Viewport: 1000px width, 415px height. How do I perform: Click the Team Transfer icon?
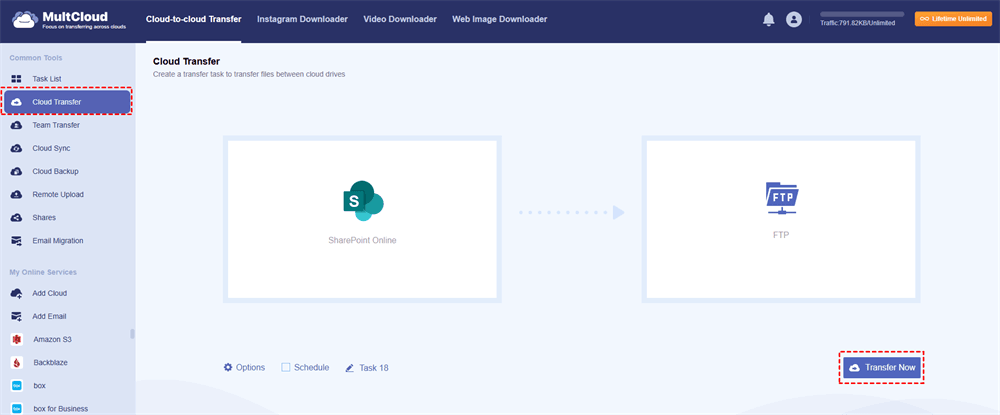tap(17, 126)
